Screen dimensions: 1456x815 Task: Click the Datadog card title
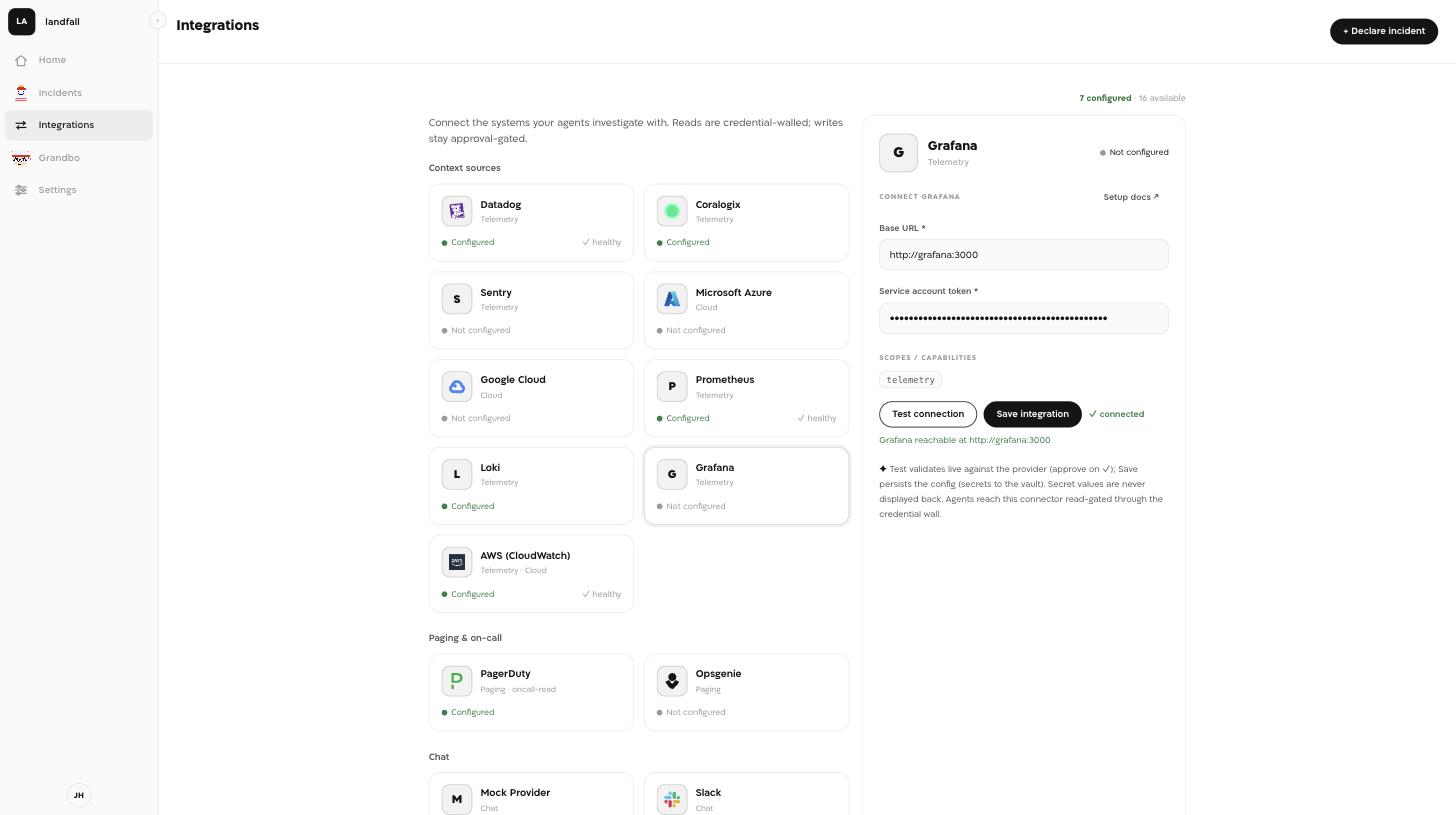(500, 205)
